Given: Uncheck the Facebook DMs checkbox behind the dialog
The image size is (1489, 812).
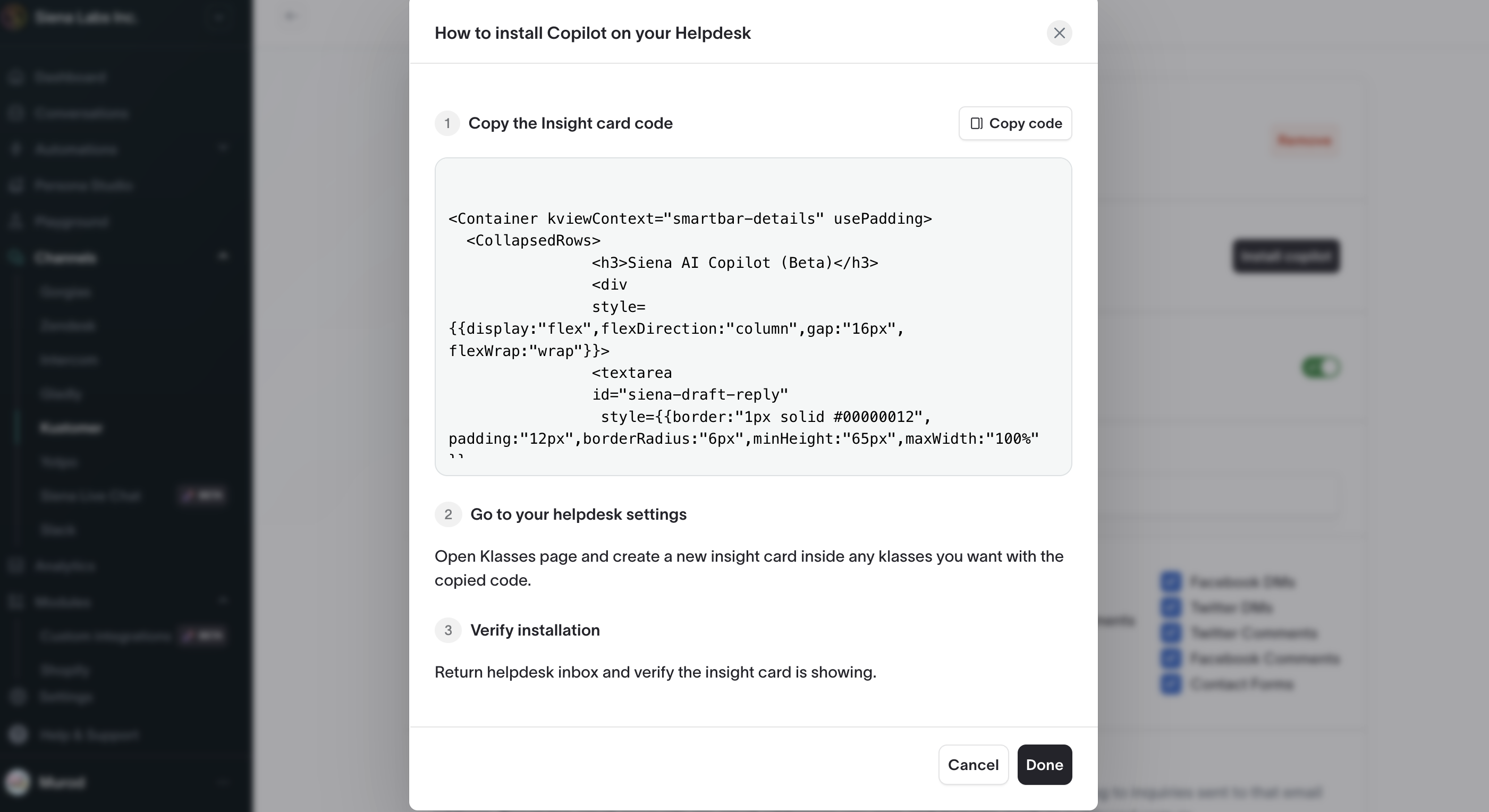Looking at the screenshot, I should [x=1171, y=581].
